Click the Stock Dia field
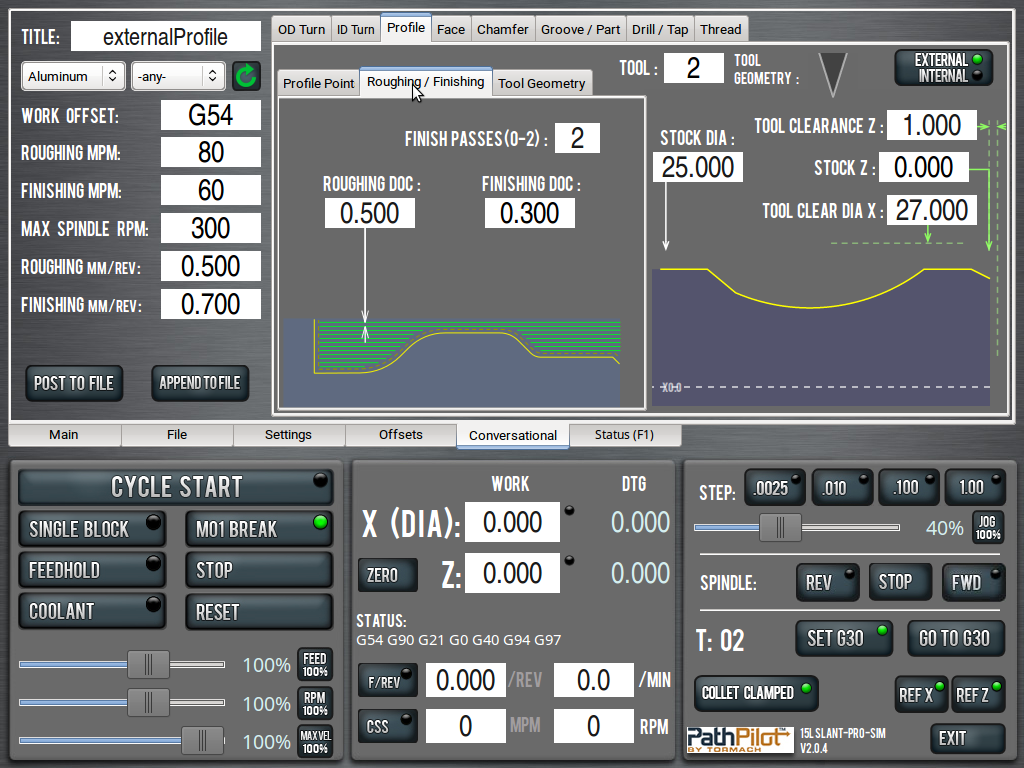Image resolution: width=1024 pixels, height=768 pixels. [x=697, y=167]
